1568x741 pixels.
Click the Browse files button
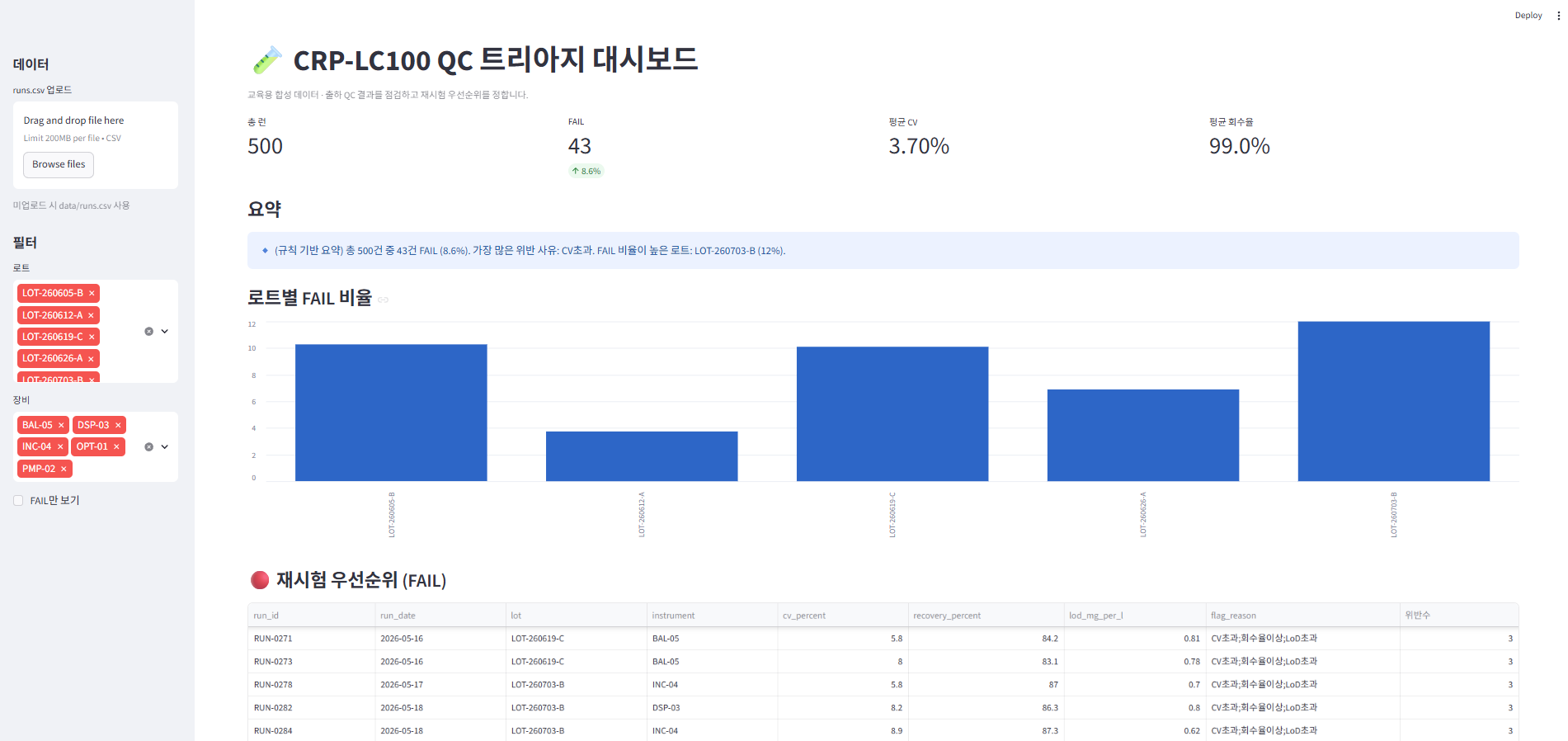point(59,164)
